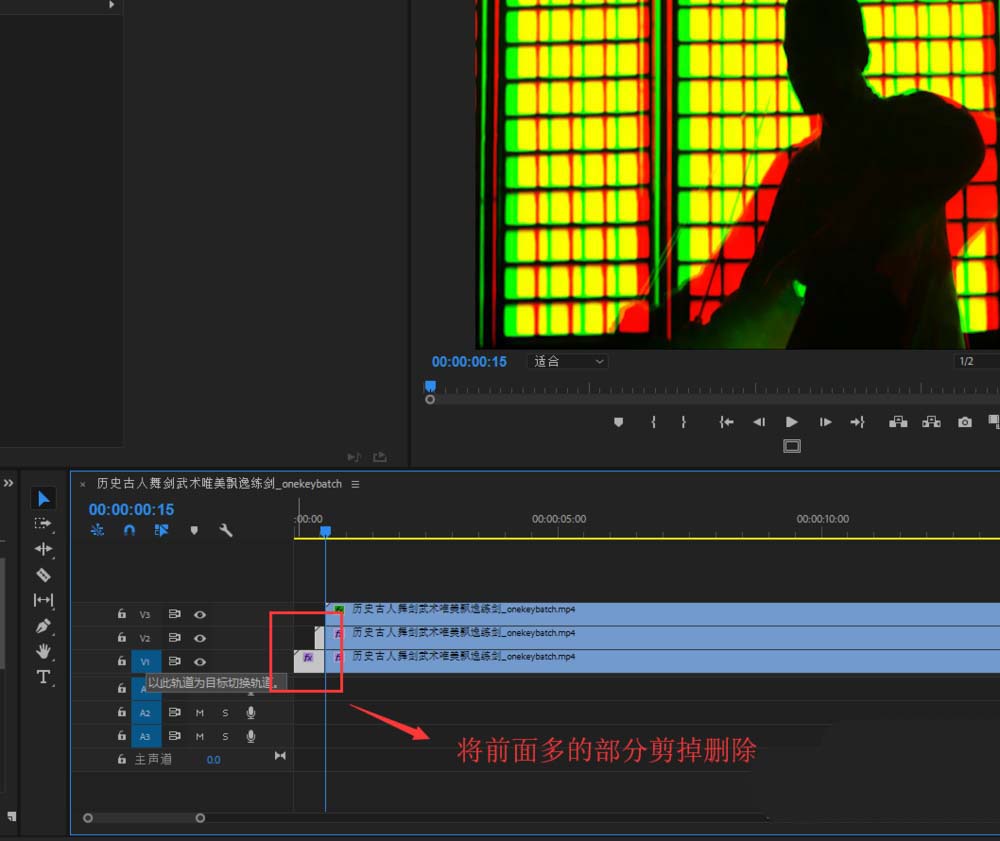Select the Hand tool
The height and width of the screenshot is (841, 1000).
point(43,651)
